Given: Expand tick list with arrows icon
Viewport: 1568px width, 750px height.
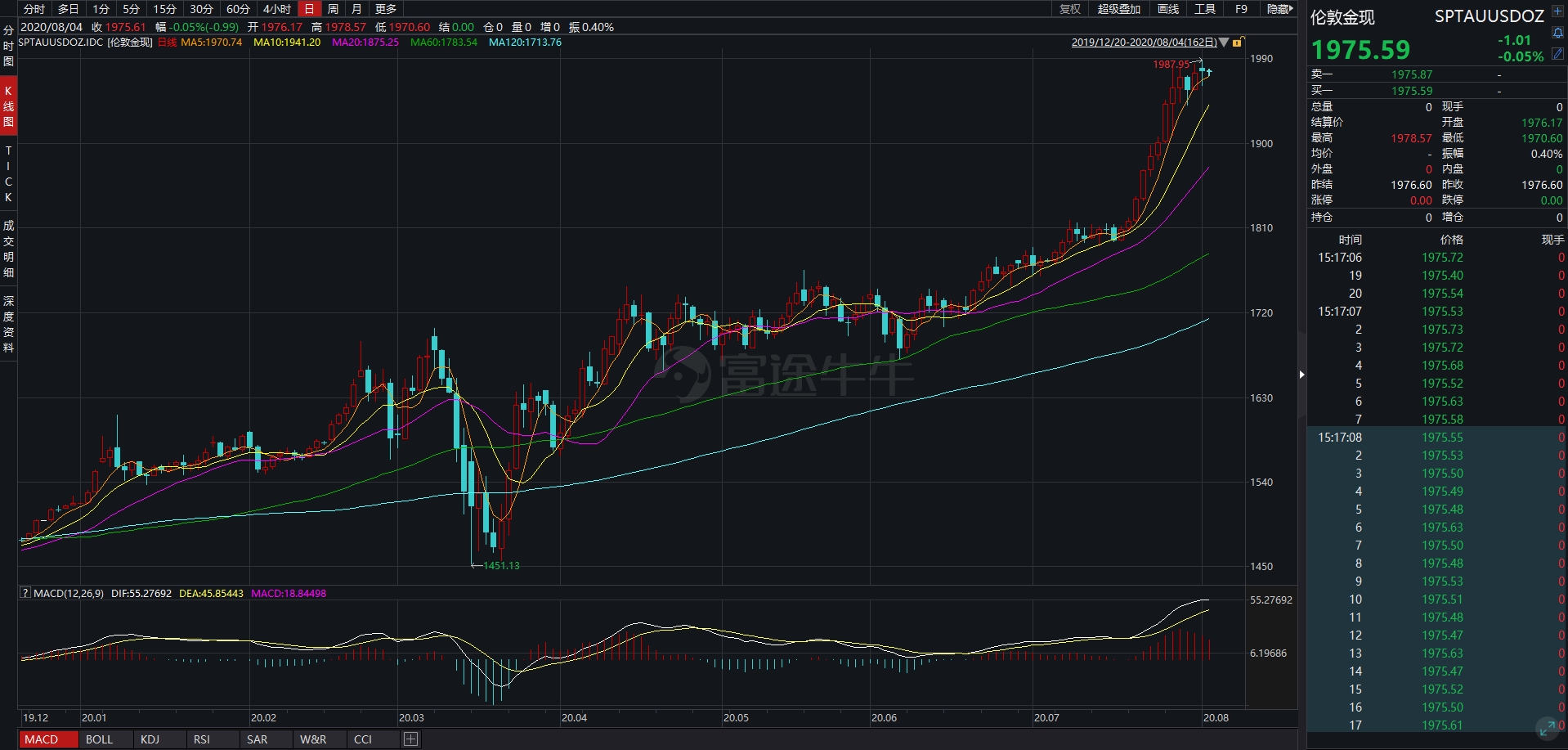Looking at the screenshot, I should pyautogui.click(x=1547, y=727).
